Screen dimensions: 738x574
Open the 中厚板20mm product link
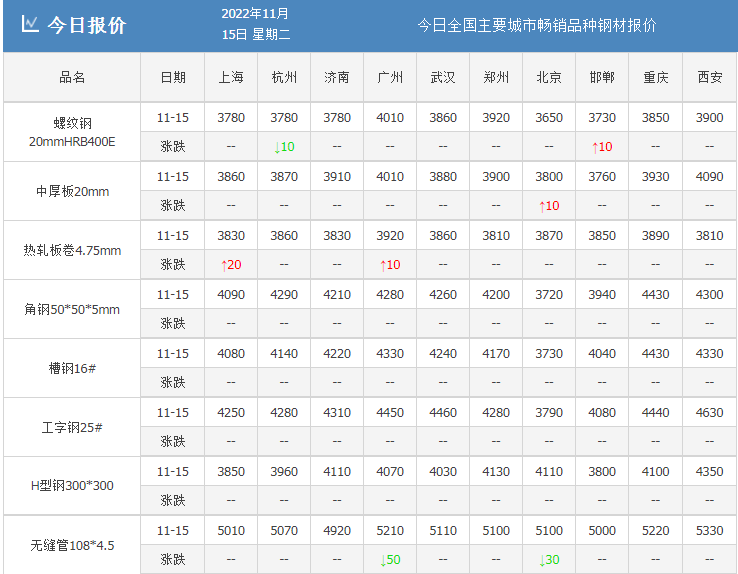[x=72, y=191]
